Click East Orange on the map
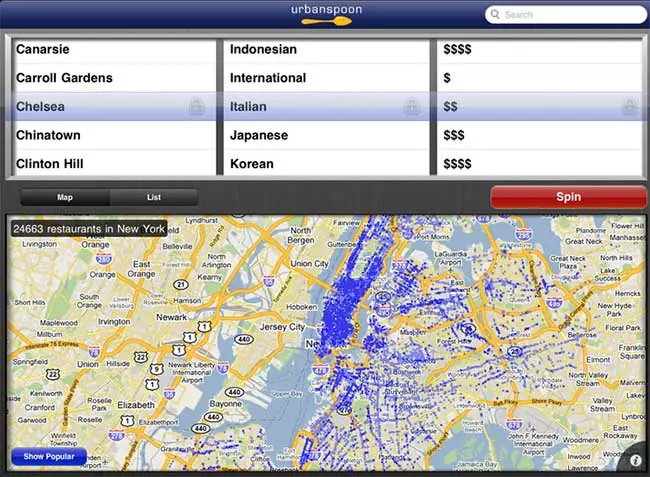Screen dimensions: 650x477 141,269
